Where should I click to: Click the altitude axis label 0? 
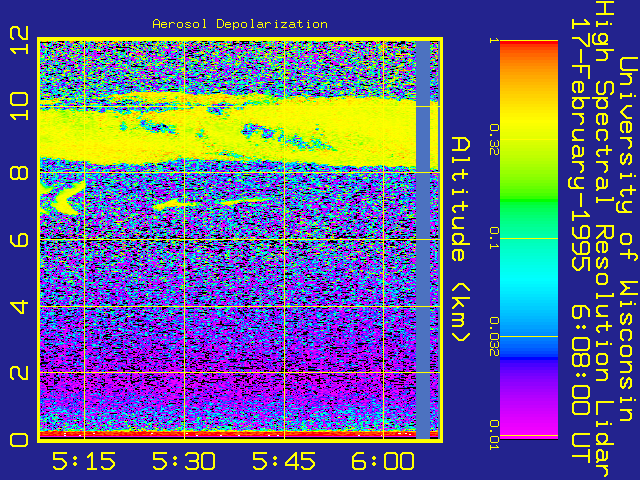(x=20, y=440)
